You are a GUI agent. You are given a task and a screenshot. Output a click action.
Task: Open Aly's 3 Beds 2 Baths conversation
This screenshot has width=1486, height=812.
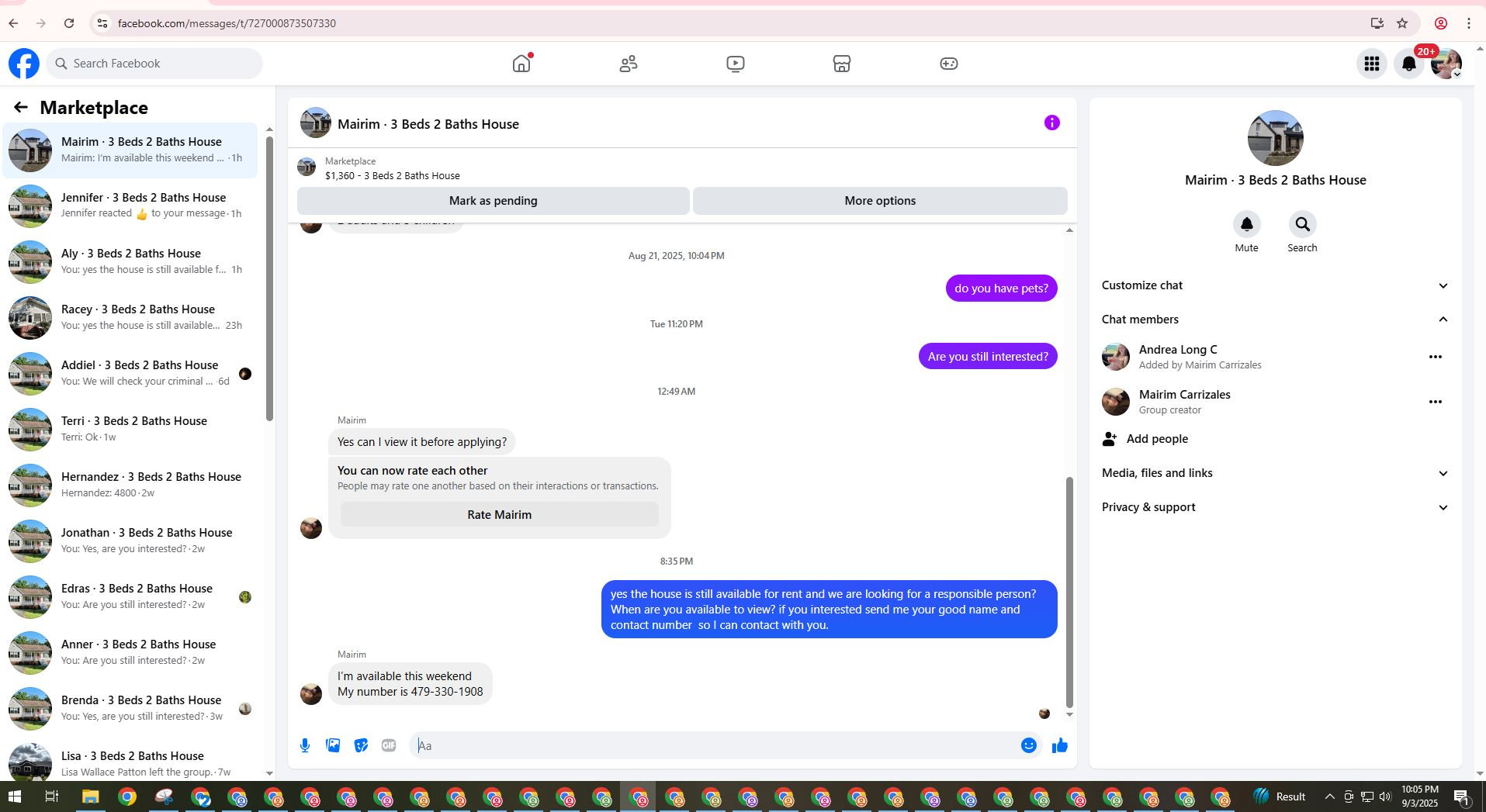(130, 262)
